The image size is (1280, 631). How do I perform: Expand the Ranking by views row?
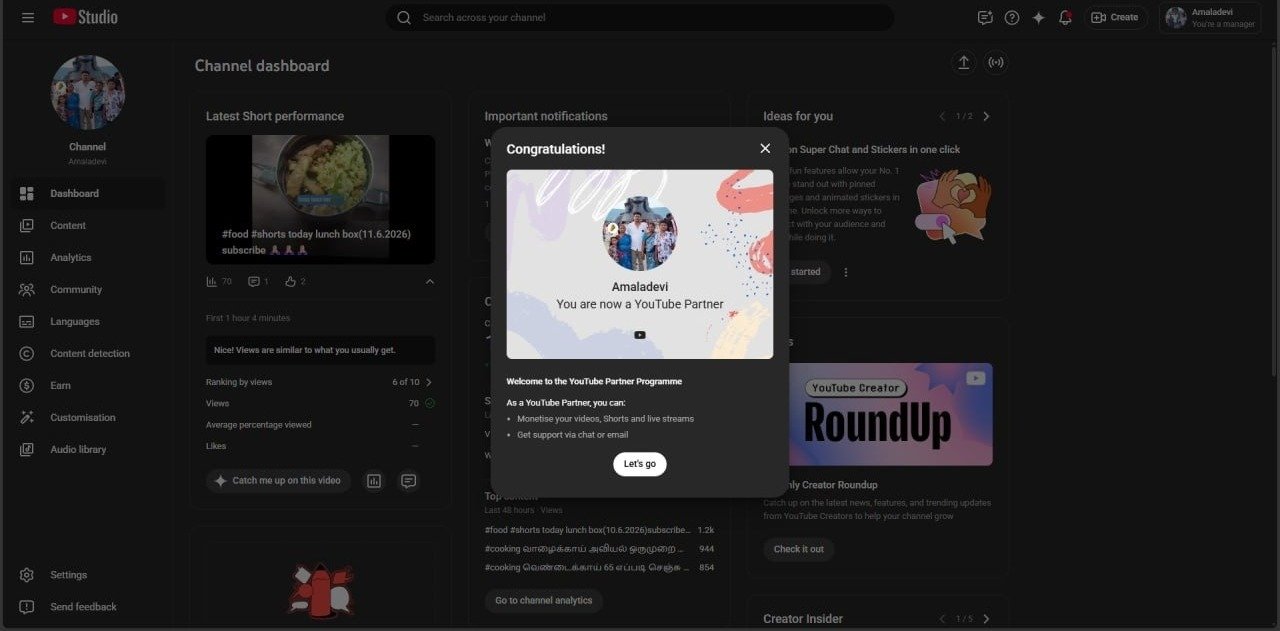coord(320,382)
